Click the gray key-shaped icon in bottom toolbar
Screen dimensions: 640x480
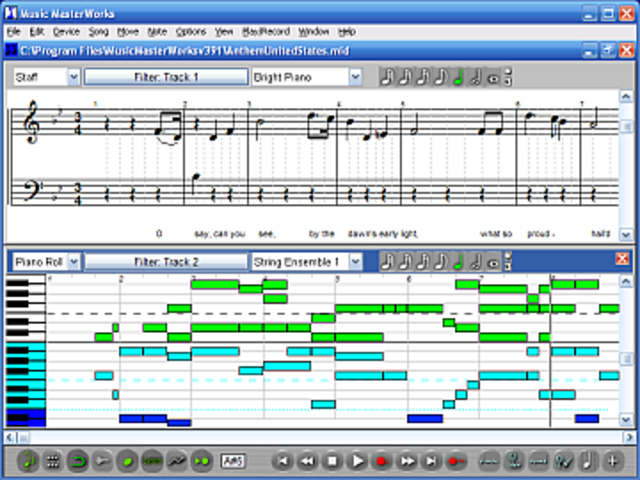[102, 461]
